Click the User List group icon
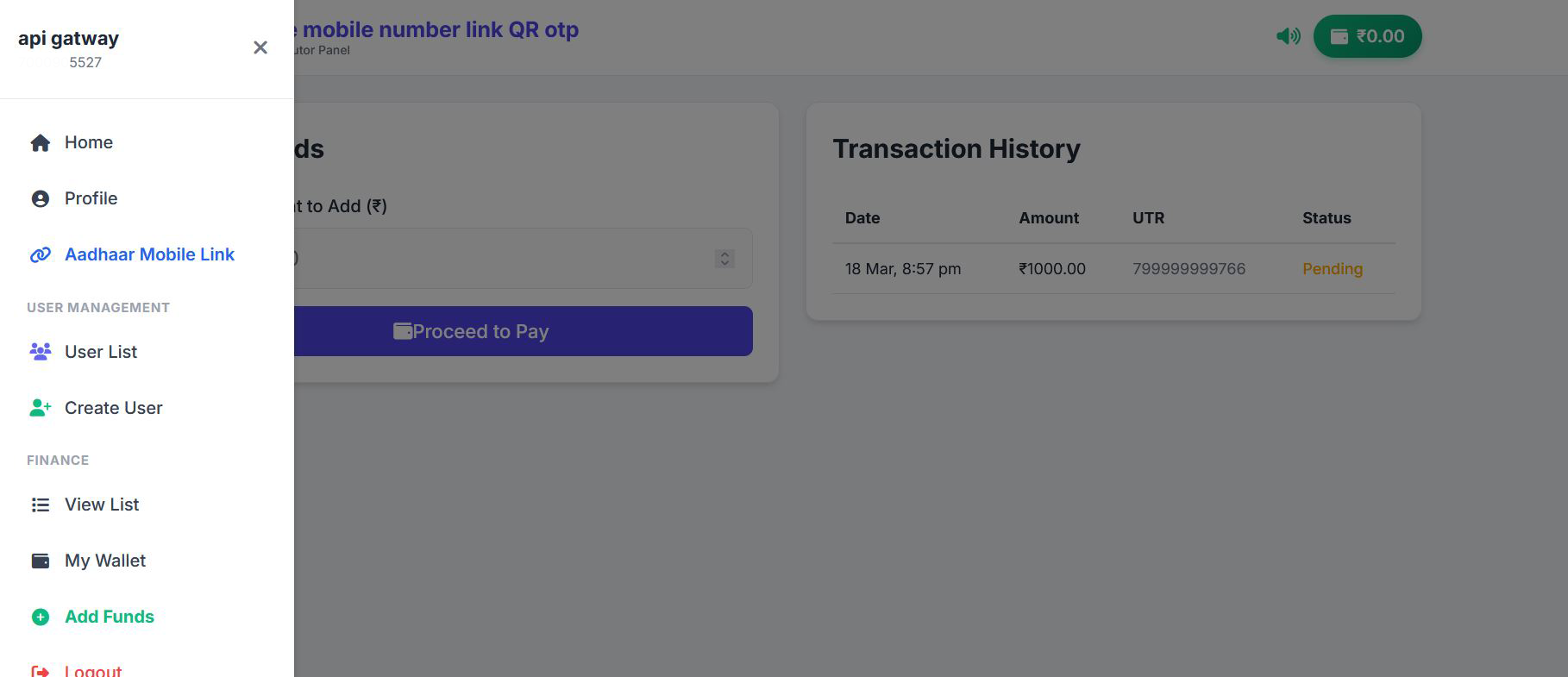 (41, 352)
